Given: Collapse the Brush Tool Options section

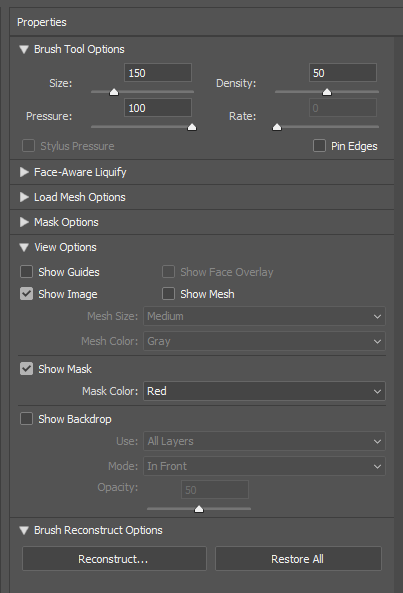Looking at the screenshot, I should tap(24, 50).
